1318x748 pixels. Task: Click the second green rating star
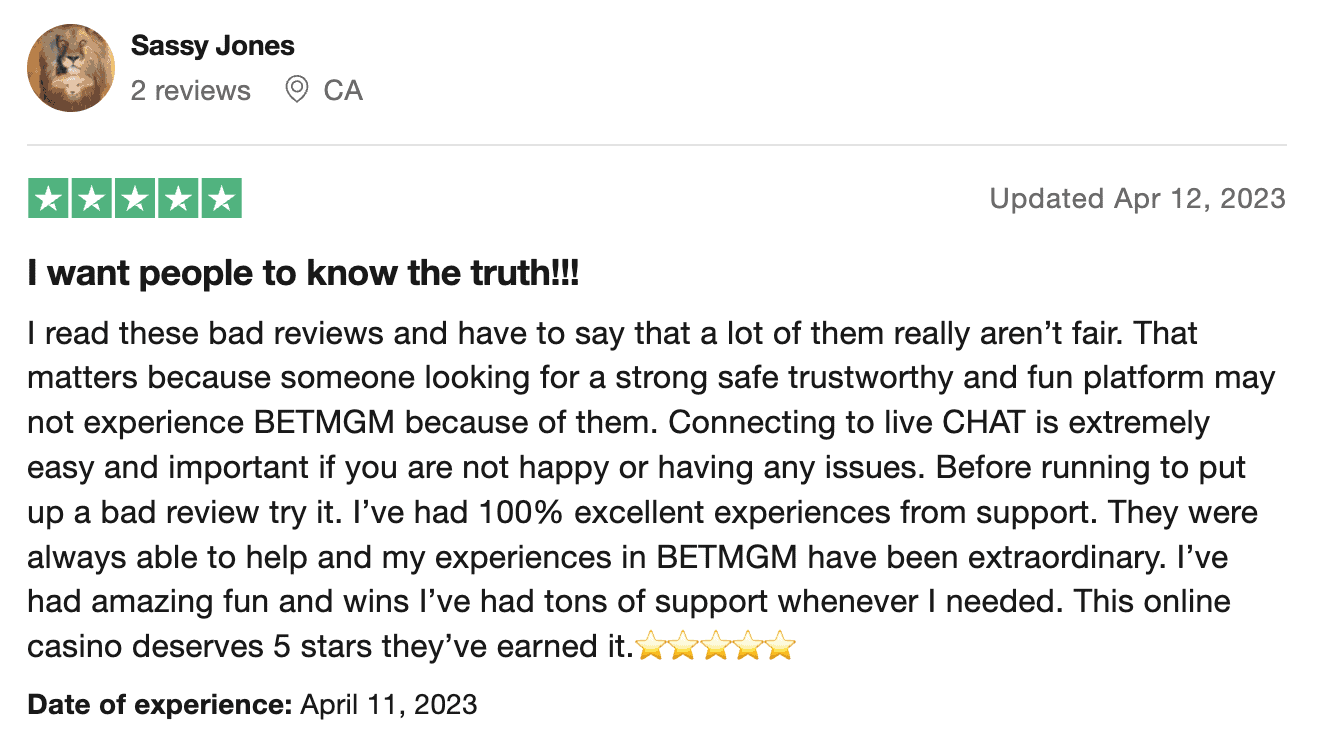coord(92,198)
